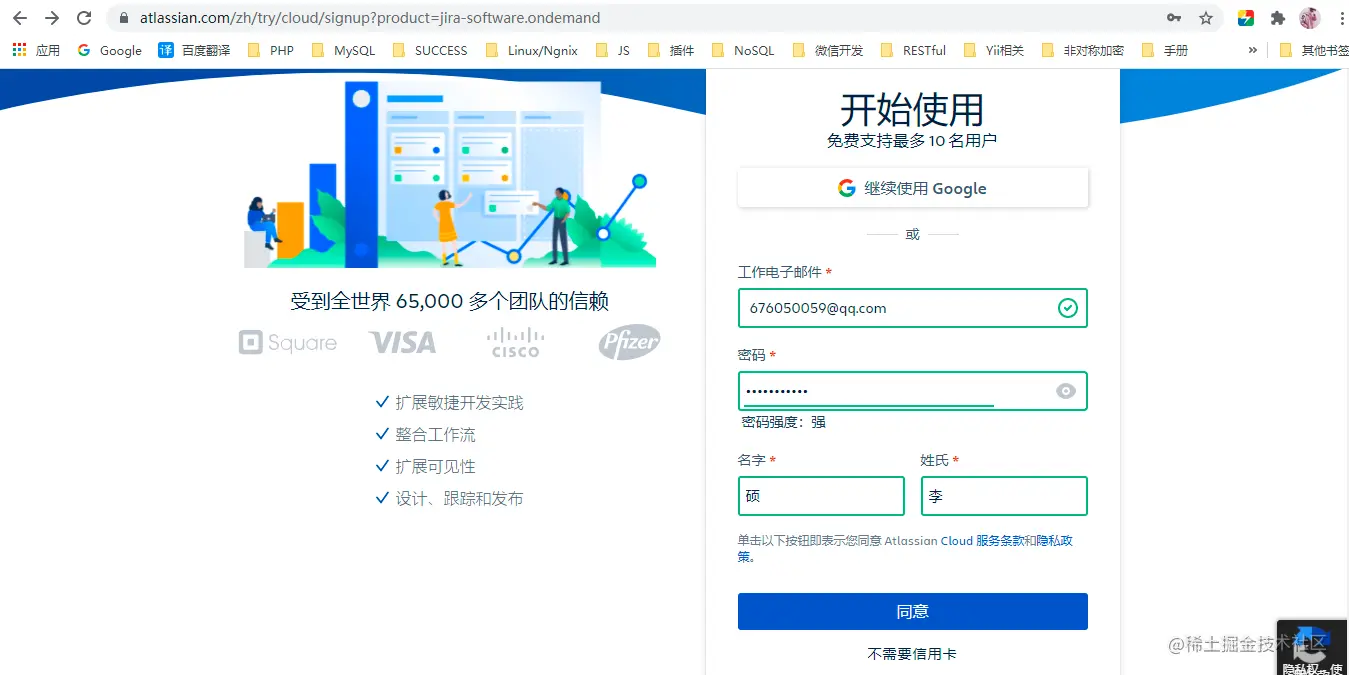Open the colorful extension icon in toolbar
This screenshot has width=1349, height=675.
tap(1246, 18)
